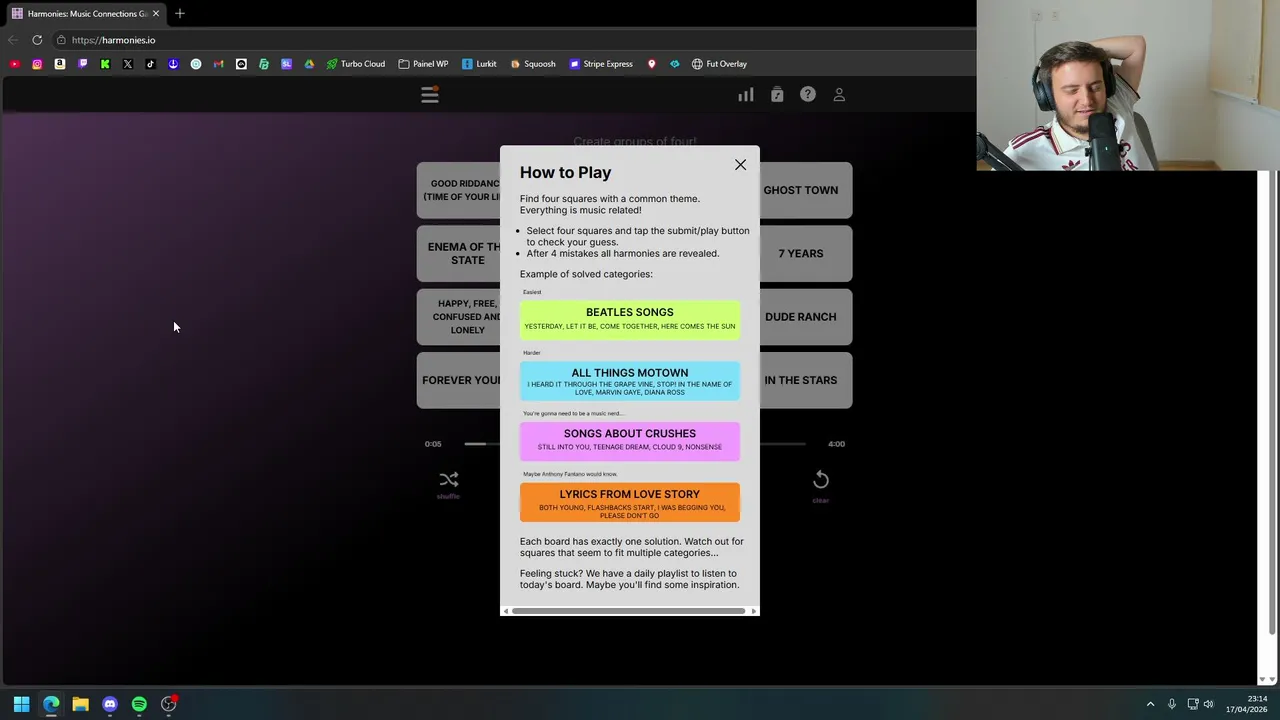Open the Stripe Express bookmark
This screenshot has height=720, width=1280.
pyautogui.click(x=601, y=64)
